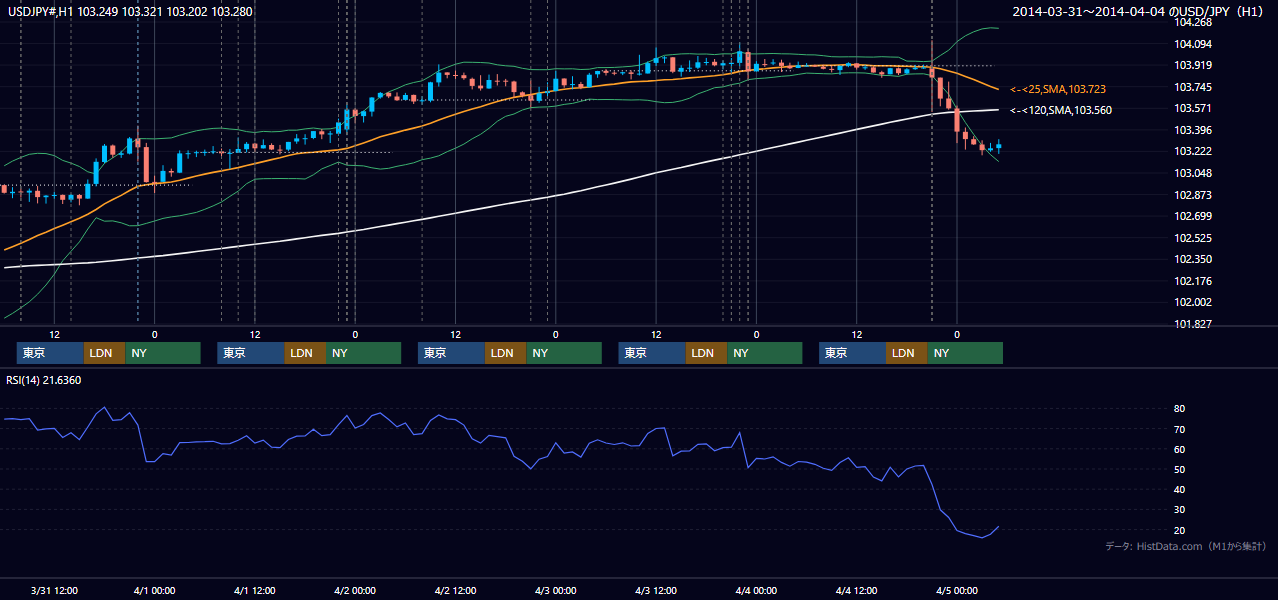Select the 4/3 00:00 date label

(555, 591)
